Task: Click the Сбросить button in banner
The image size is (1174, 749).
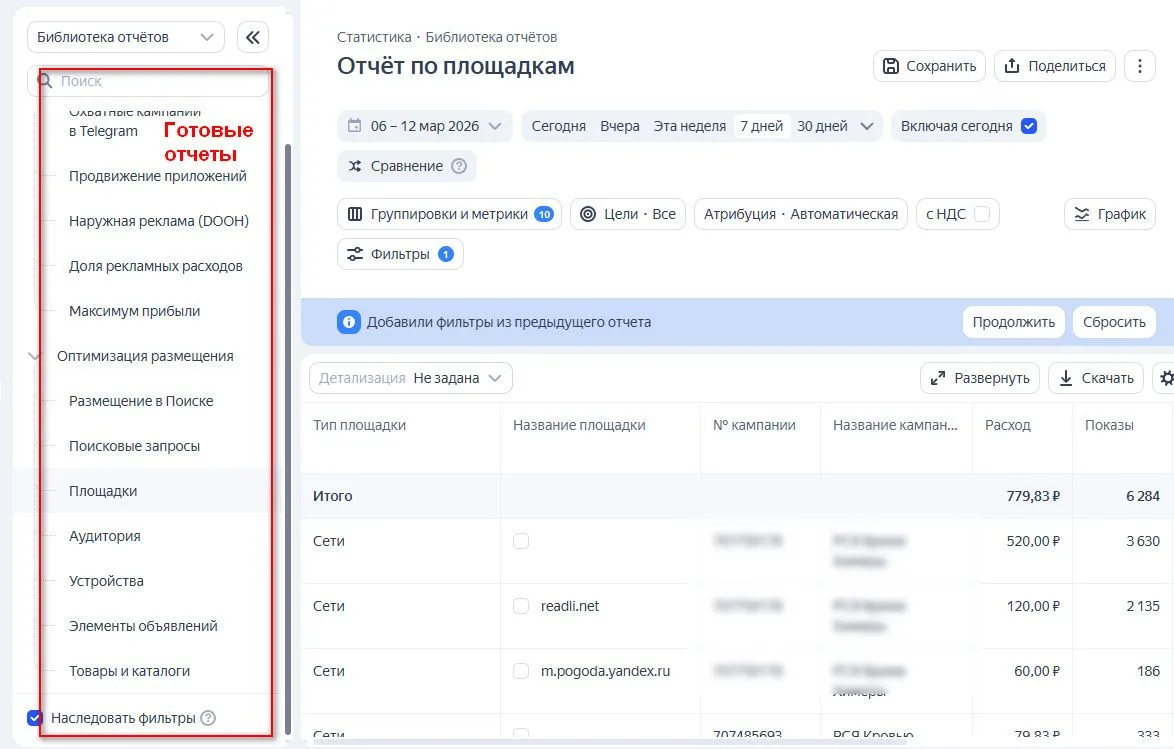Action: click(x=1114, y=322)
